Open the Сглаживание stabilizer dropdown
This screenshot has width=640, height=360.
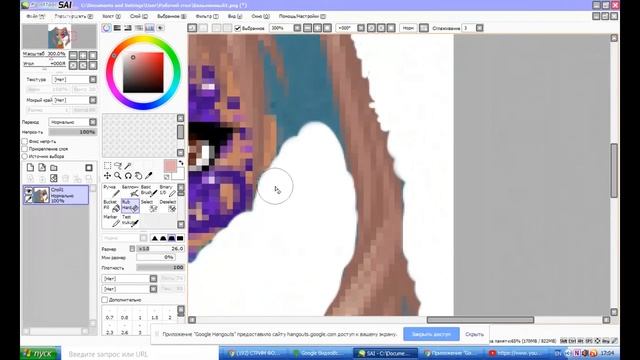480,28
